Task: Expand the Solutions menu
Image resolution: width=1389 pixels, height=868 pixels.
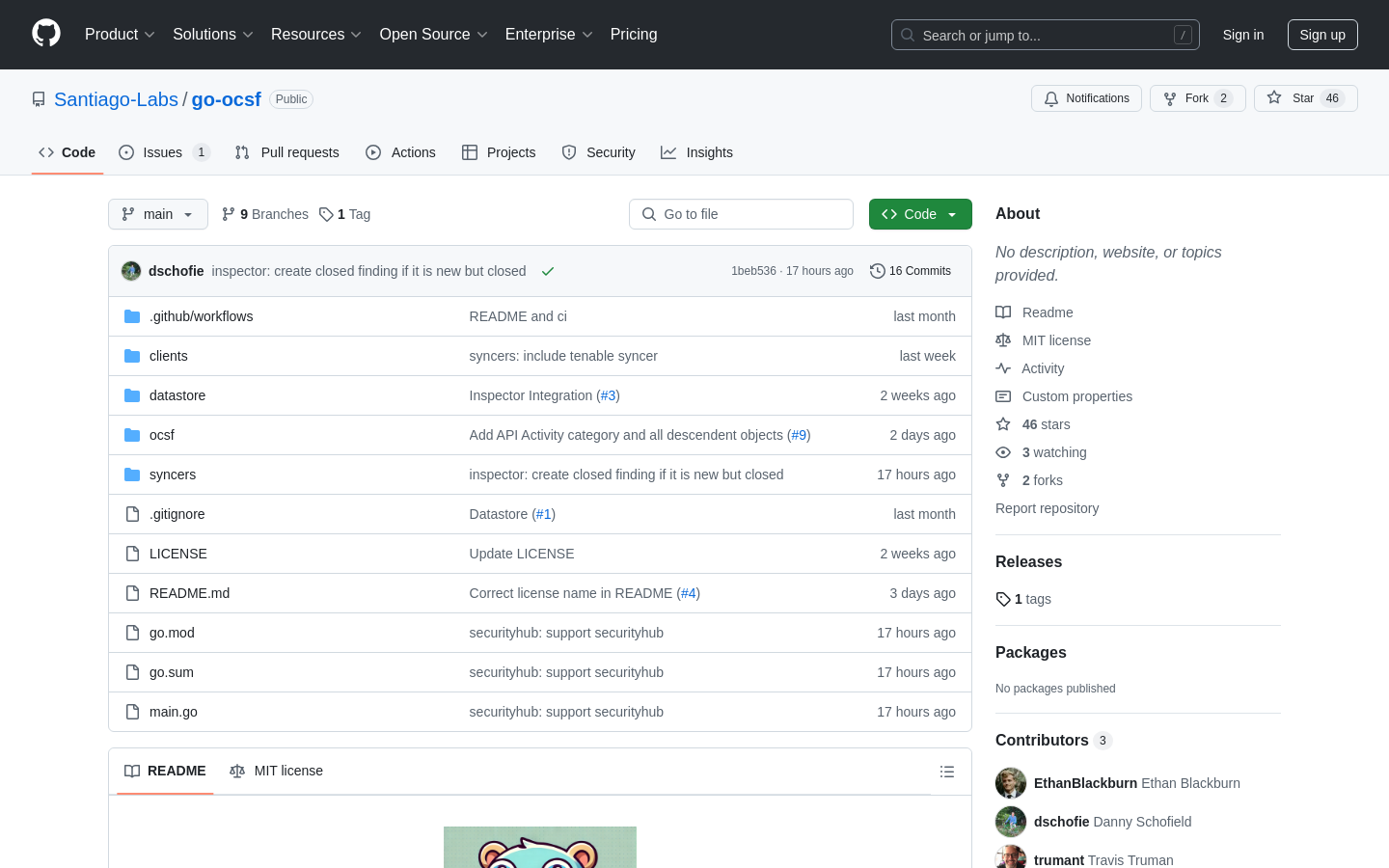Action: (x=213, y=35)
